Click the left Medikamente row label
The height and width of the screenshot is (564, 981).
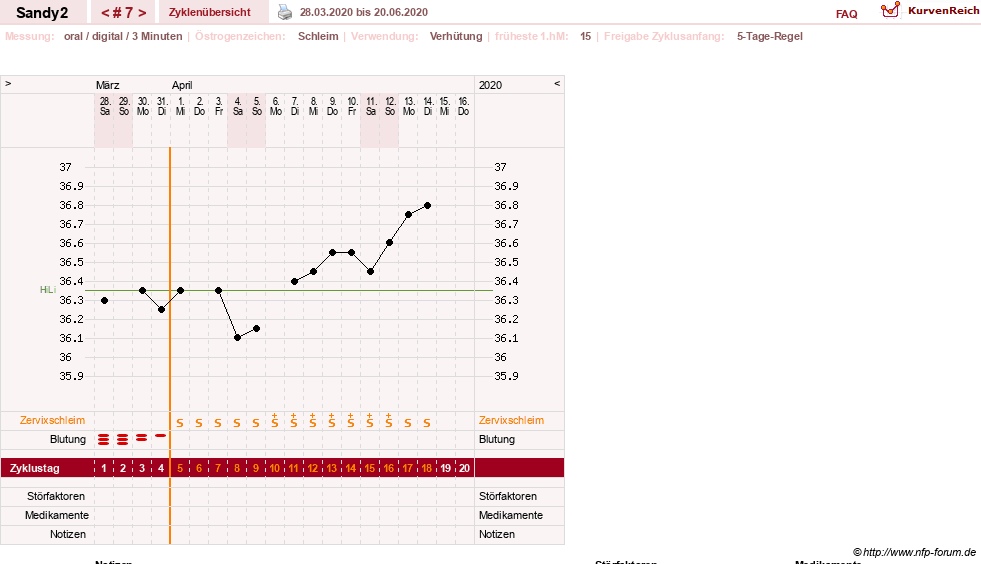pyautogui.click(x=56, y=515)
